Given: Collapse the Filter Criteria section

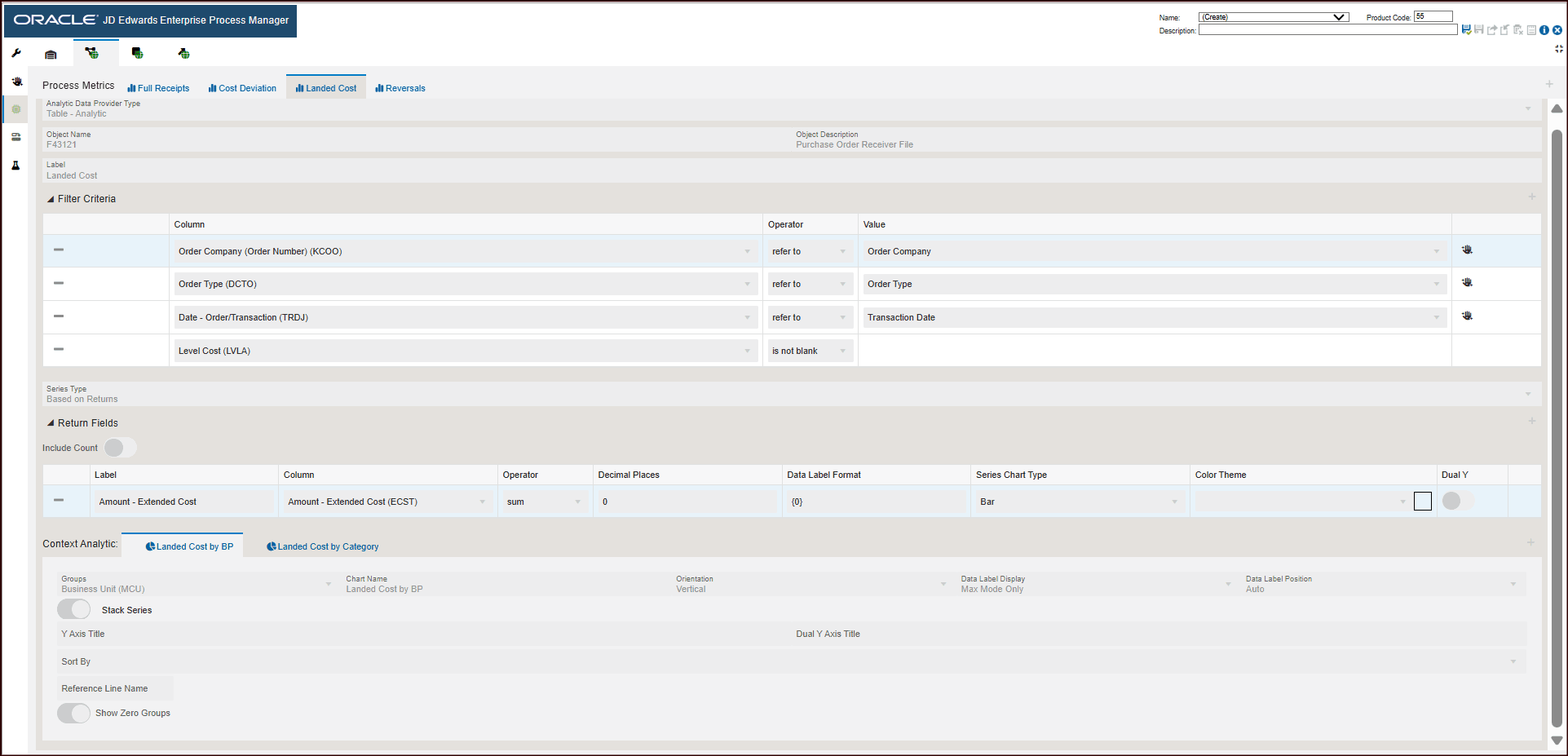Looking at the screenshot, I should (x=51, y=198).
